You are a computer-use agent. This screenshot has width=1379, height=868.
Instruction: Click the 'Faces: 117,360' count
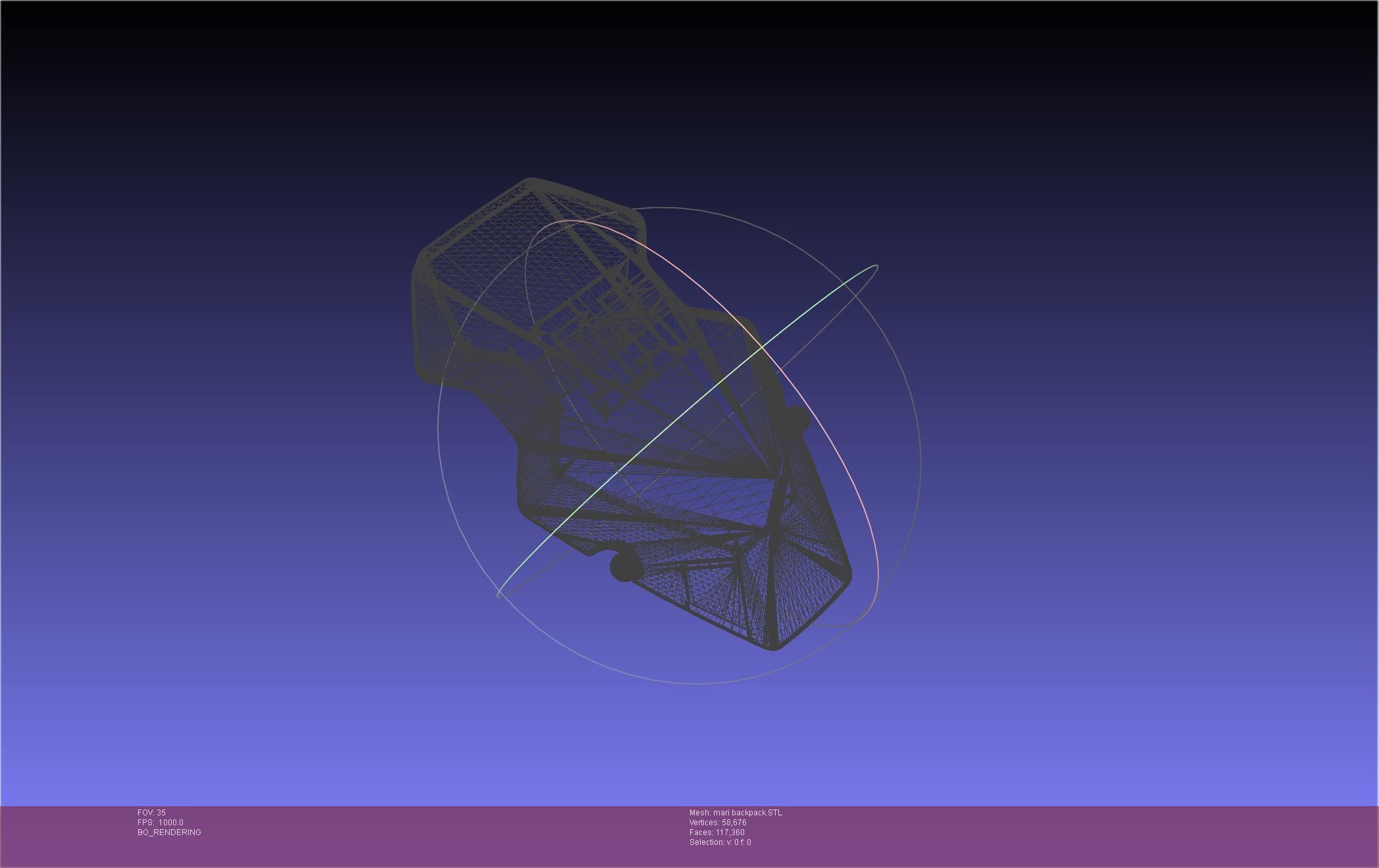click(717, 832)
